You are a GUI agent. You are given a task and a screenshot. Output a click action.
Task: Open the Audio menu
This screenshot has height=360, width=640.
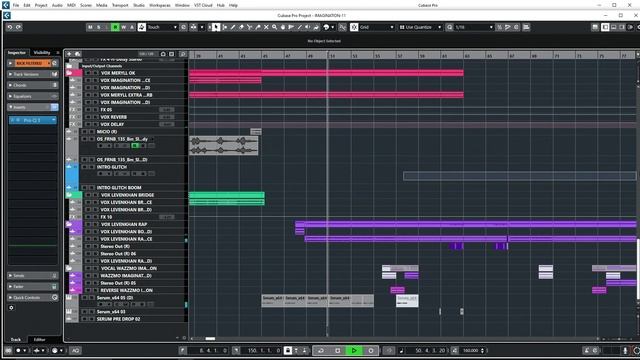[x=57, y=5]
